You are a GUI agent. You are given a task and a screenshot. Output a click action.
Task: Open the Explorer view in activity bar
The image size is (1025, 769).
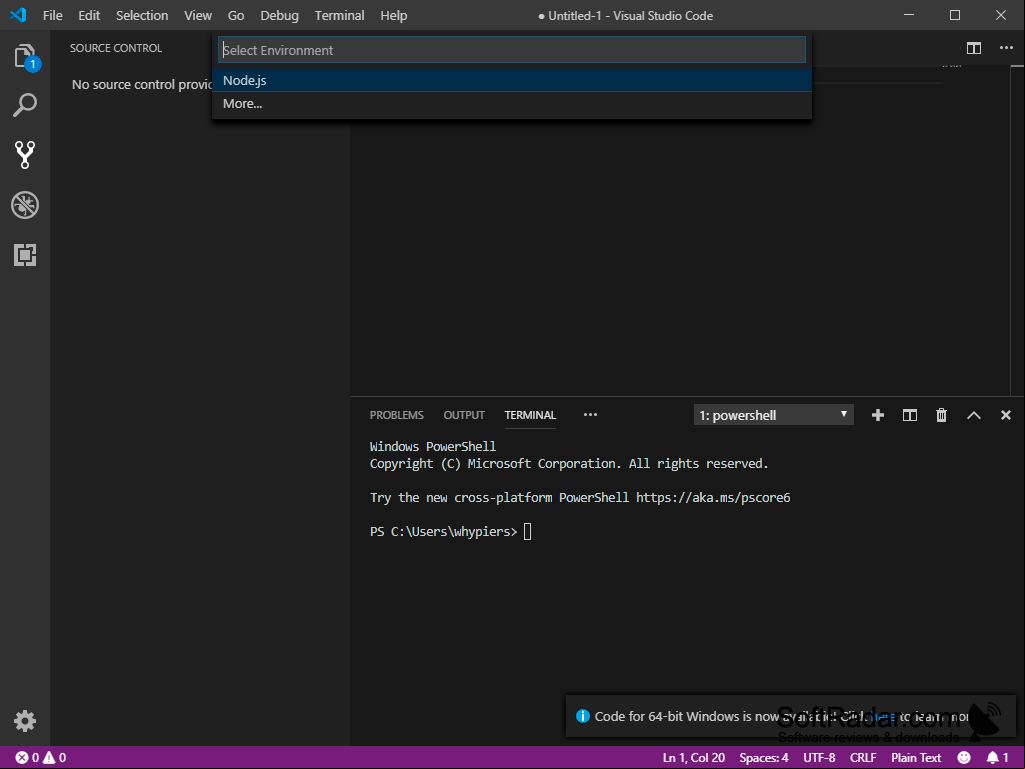pyautogui.click(x=25, y=56)
